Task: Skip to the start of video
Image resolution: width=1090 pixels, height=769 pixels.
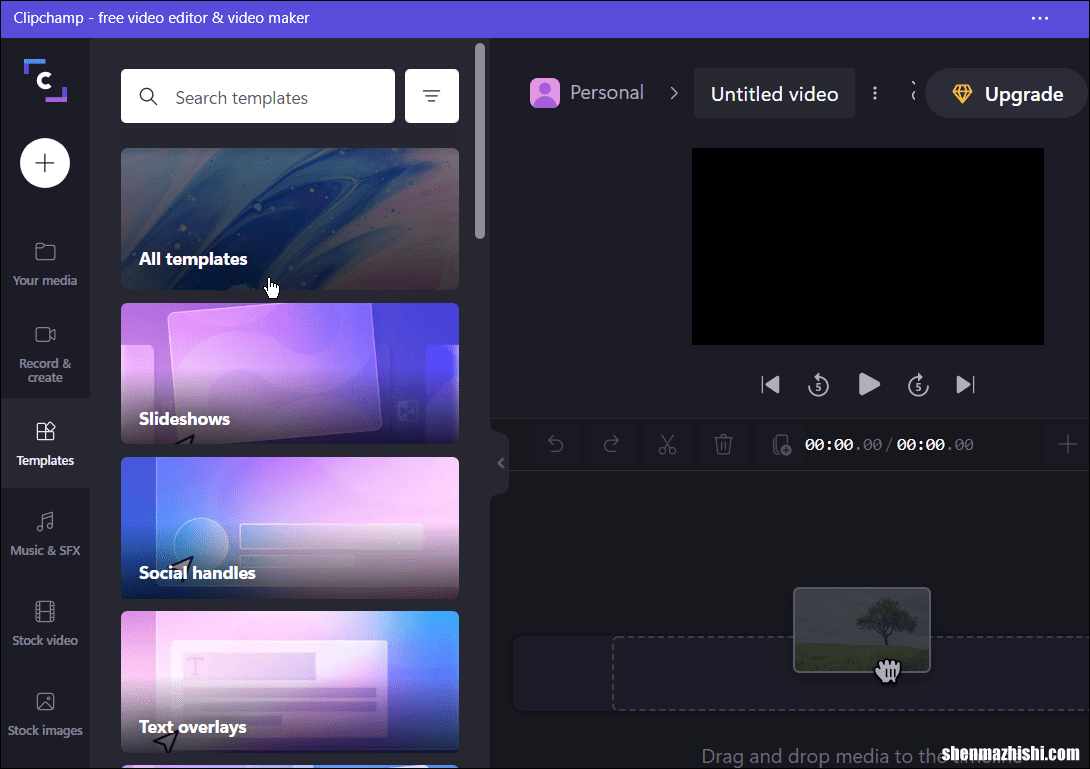Action: click(770, 384)
